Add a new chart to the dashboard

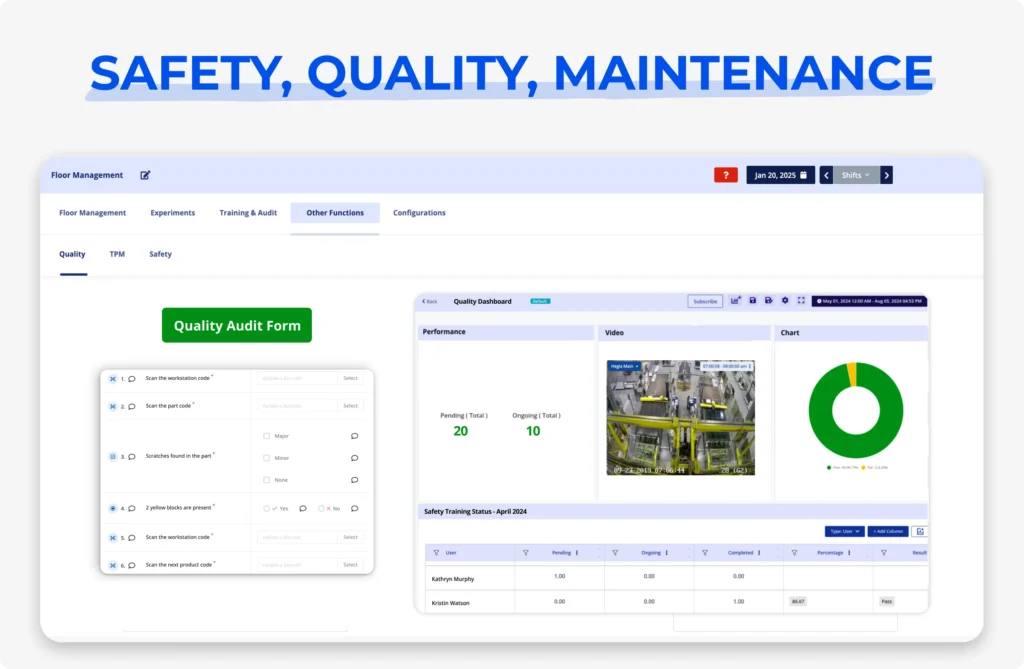(x=735, y=300)
